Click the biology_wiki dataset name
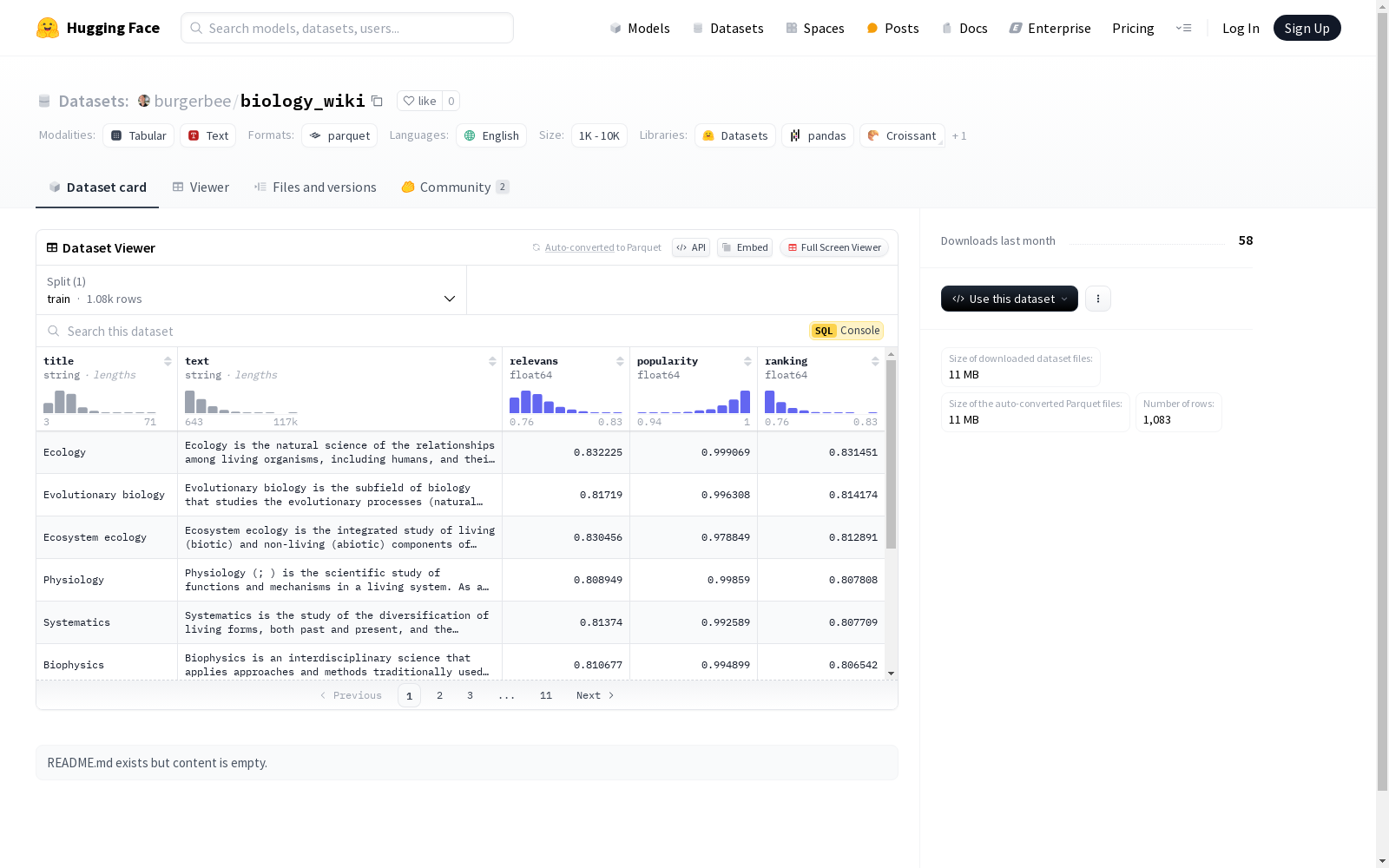The height and width of the screenshot is (868, 1389). 302,101
